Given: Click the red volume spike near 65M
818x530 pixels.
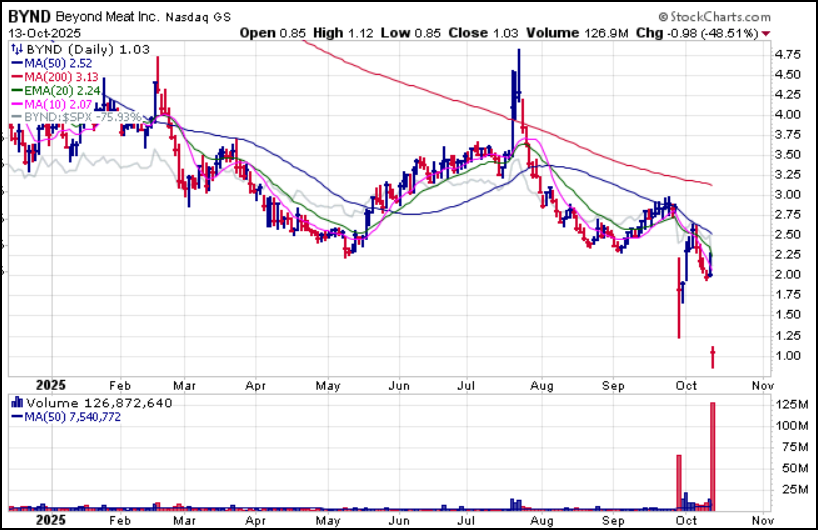Looking at the screenshot, I should [679, 483].
